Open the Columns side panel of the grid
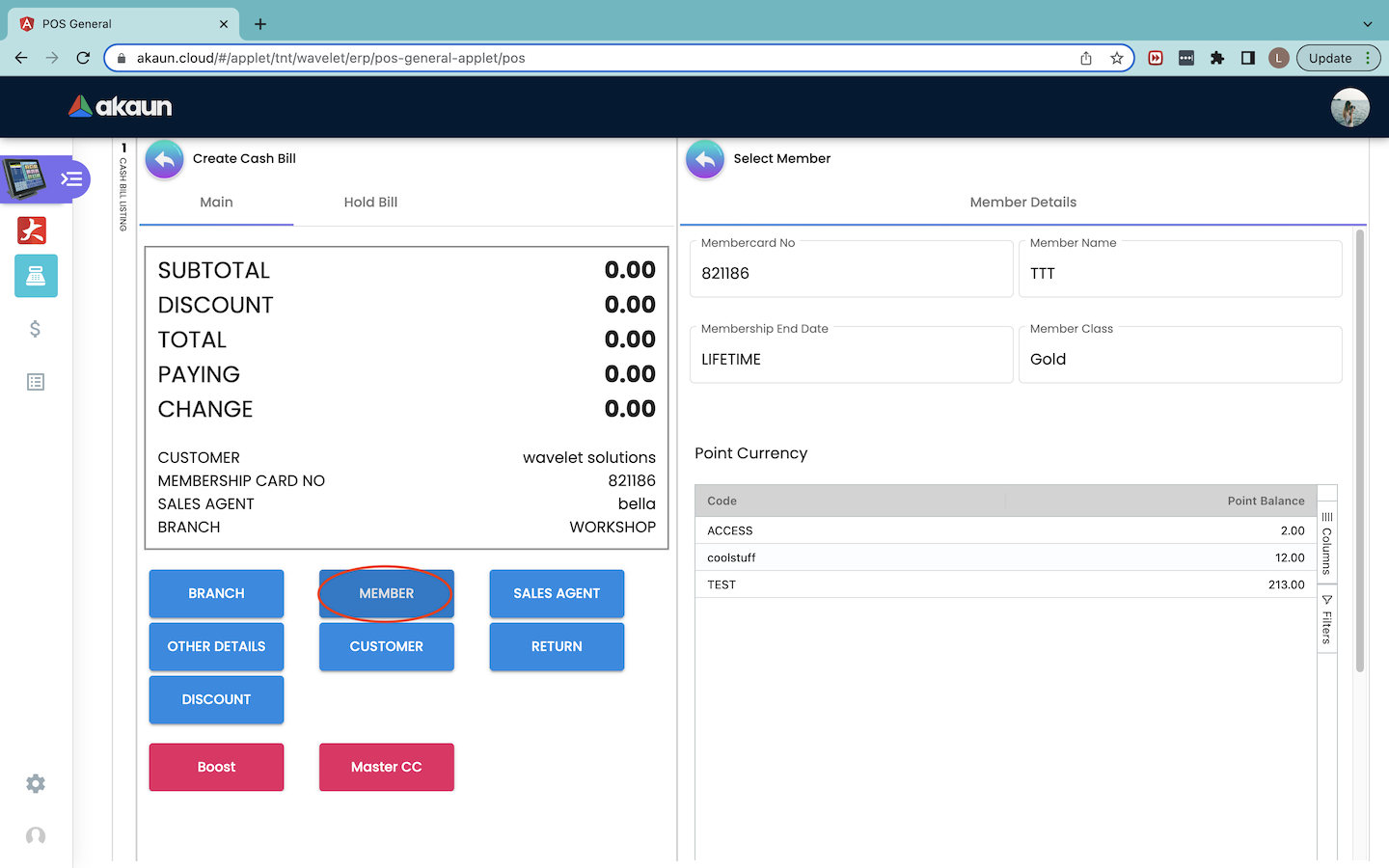This screenshot has height=868, width=1389. [1327, 543]
